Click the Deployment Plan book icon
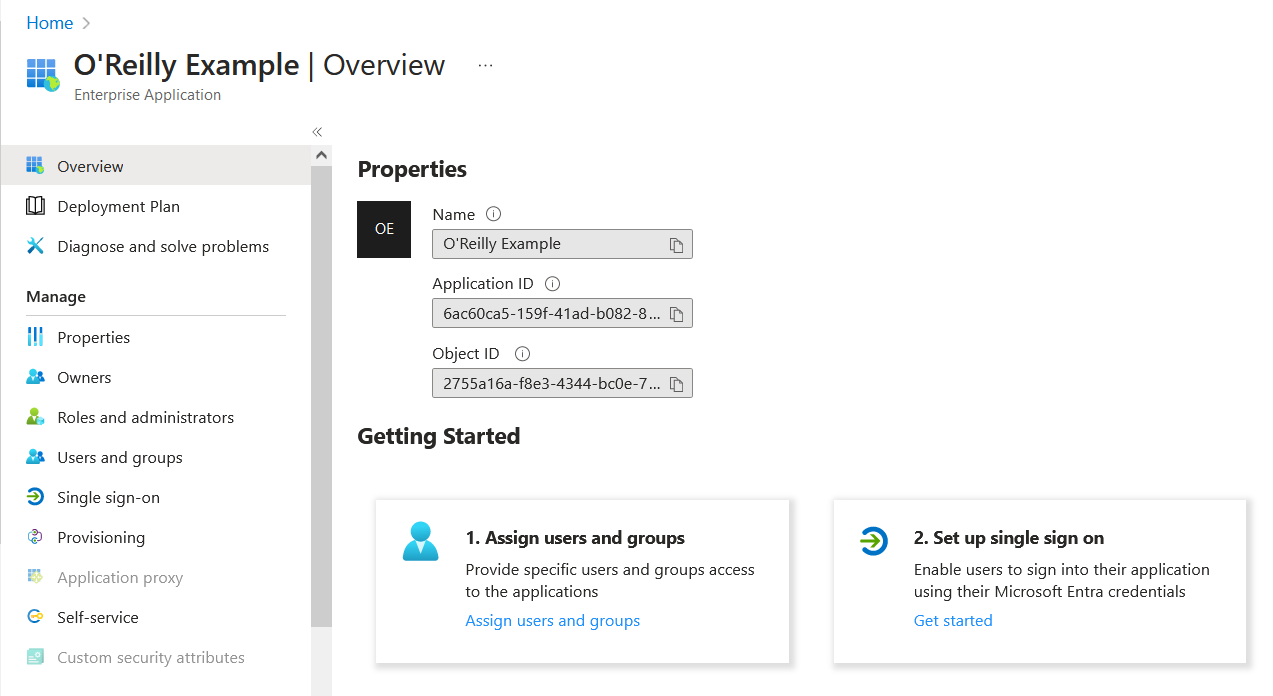This screenshot has height=696, width=1273. [35, 206]
